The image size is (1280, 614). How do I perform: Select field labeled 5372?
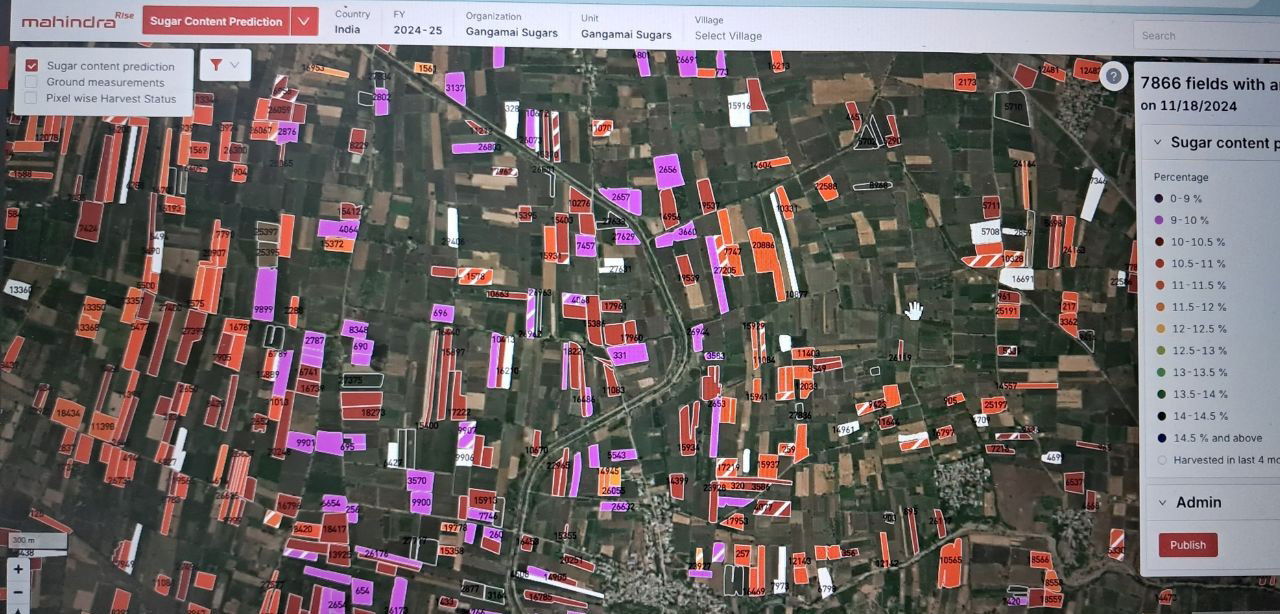point(338,244)
